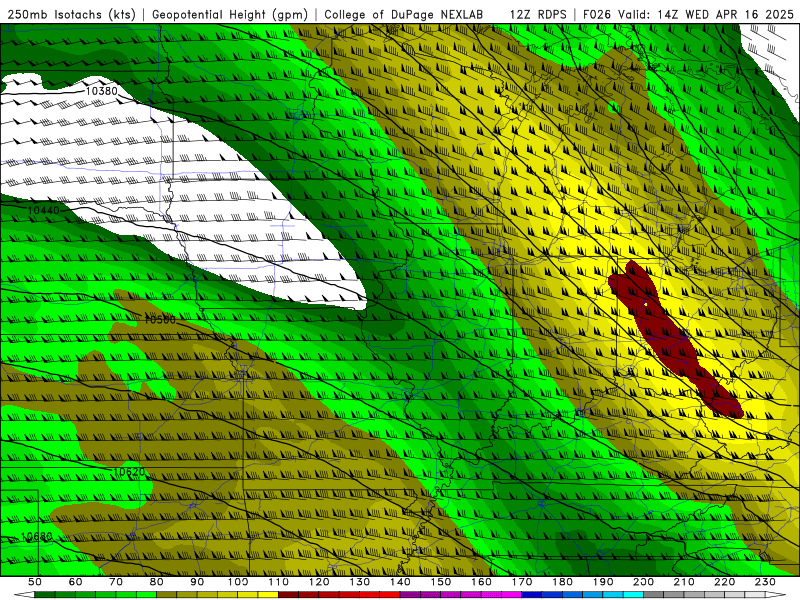Click the 80 knot colorbar label

[157, 582]
